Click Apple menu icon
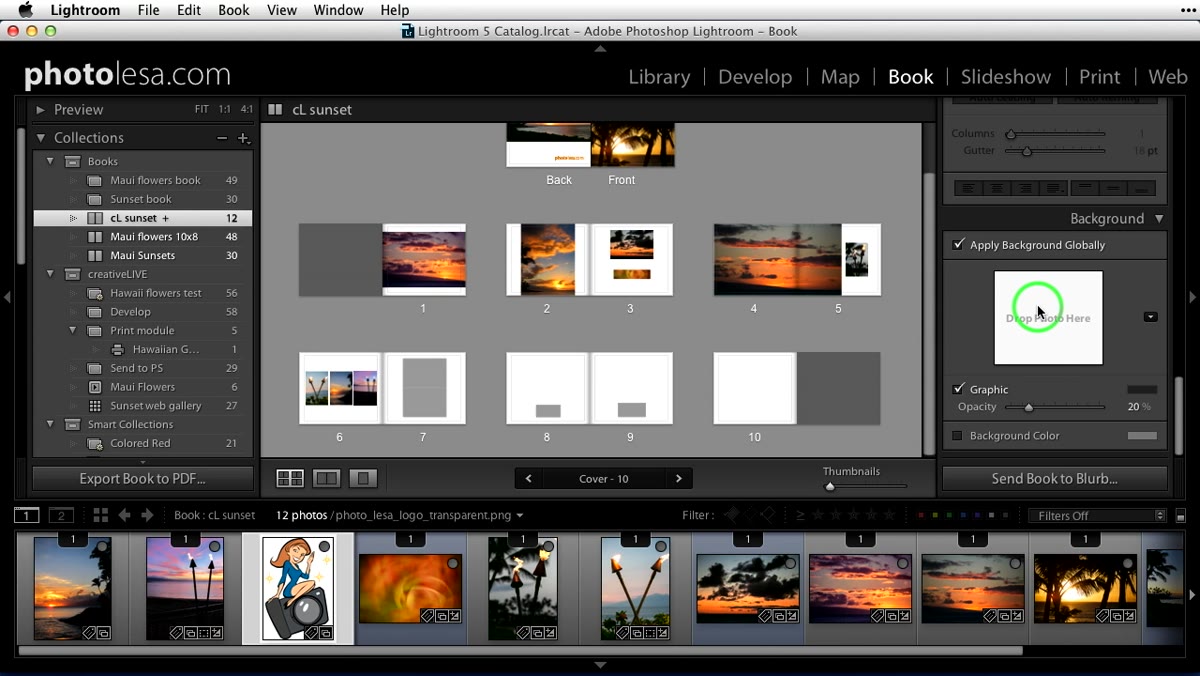Screen dimensions: 1200x676 point(25,10)
